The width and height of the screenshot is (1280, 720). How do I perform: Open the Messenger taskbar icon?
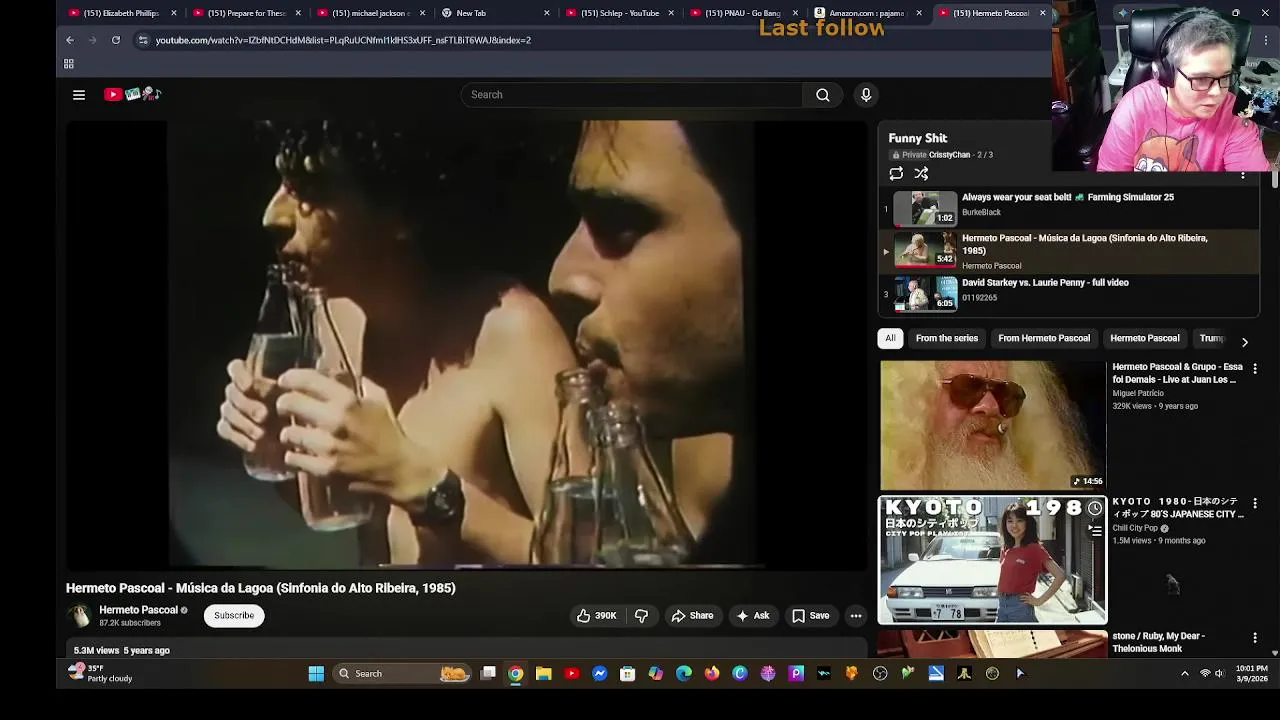(x=600, y=674)
